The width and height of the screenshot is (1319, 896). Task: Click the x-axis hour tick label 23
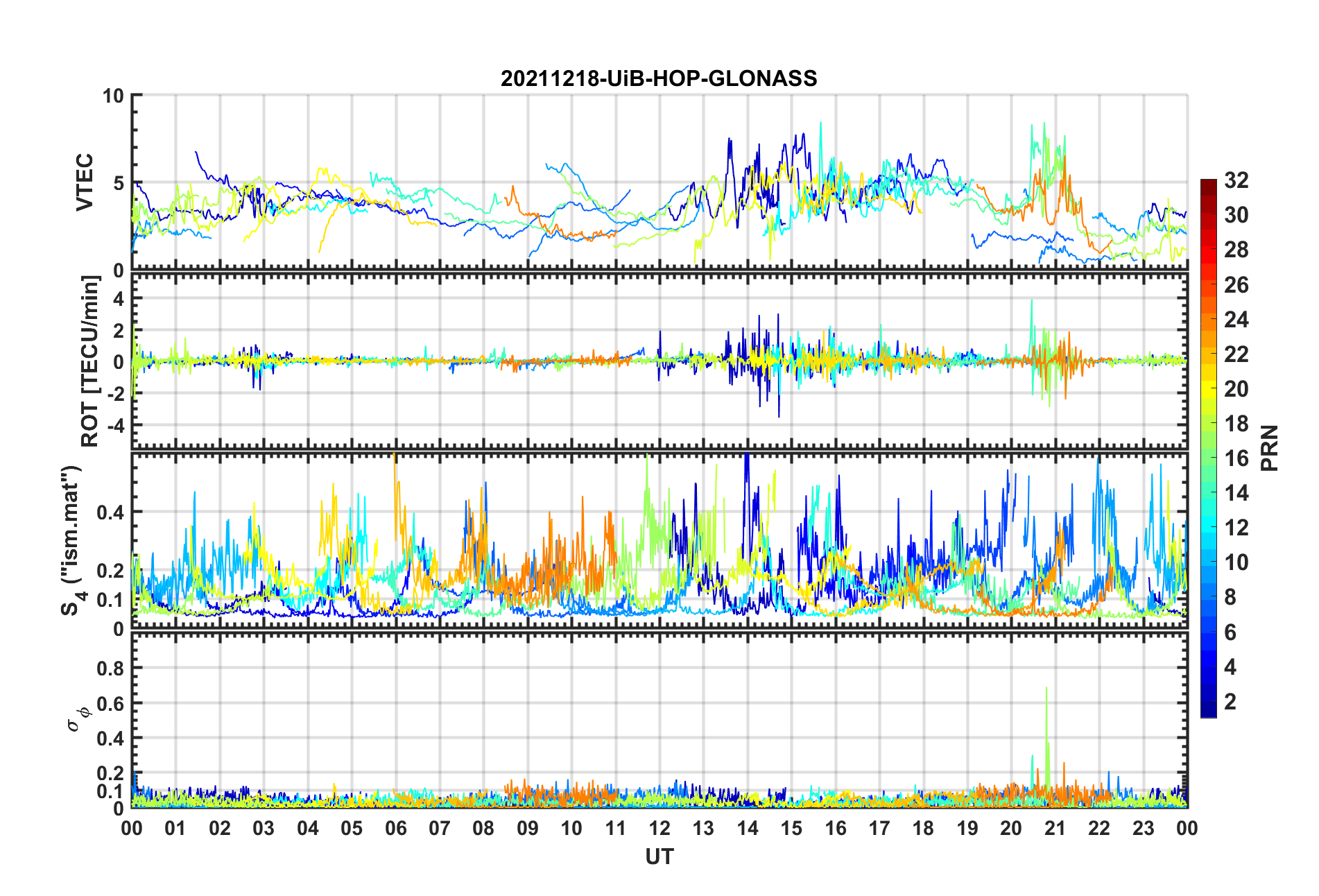1144,828
